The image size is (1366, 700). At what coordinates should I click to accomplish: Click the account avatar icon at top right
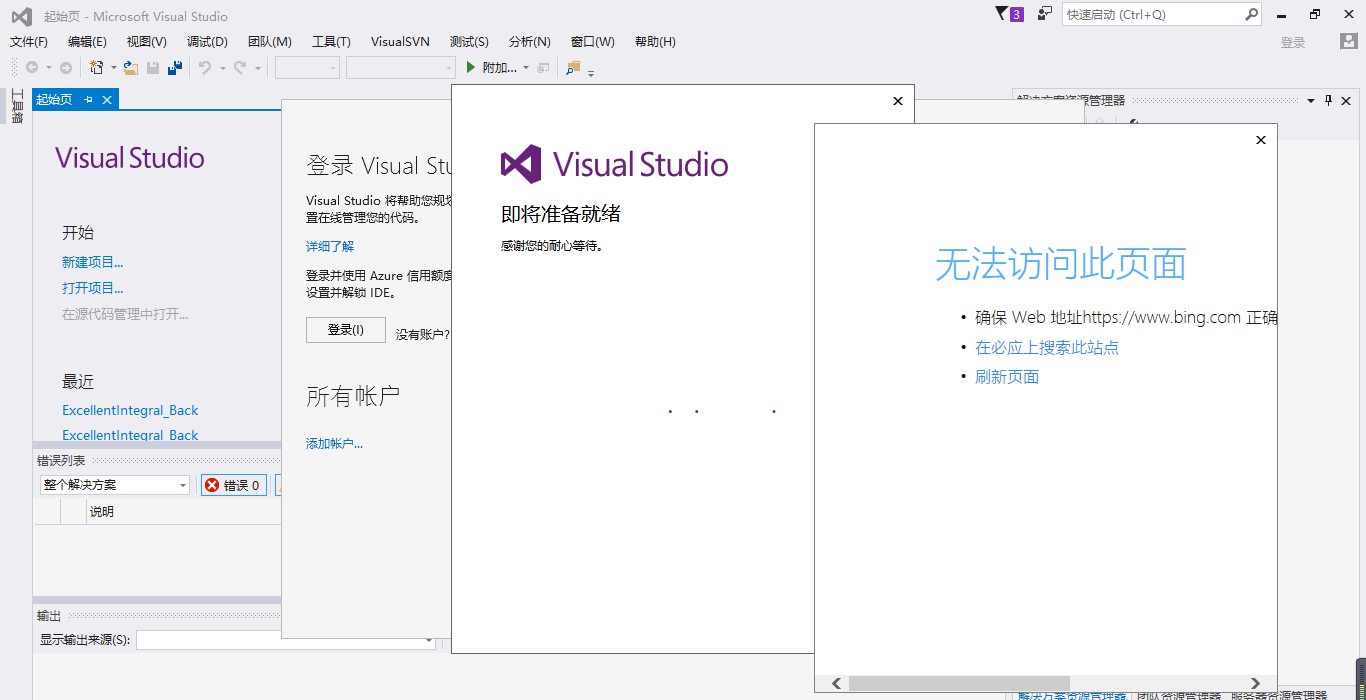pos(1348,41)
